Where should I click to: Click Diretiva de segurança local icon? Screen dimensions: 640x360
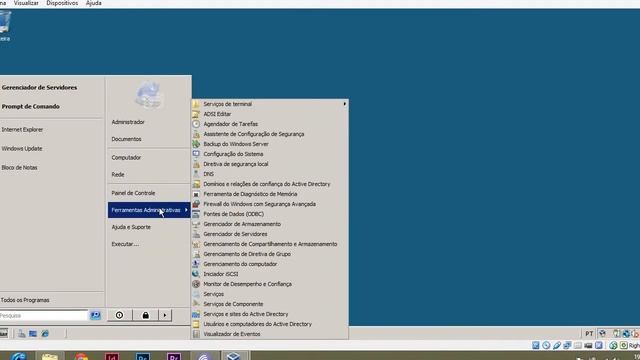(x=196, y=164)
